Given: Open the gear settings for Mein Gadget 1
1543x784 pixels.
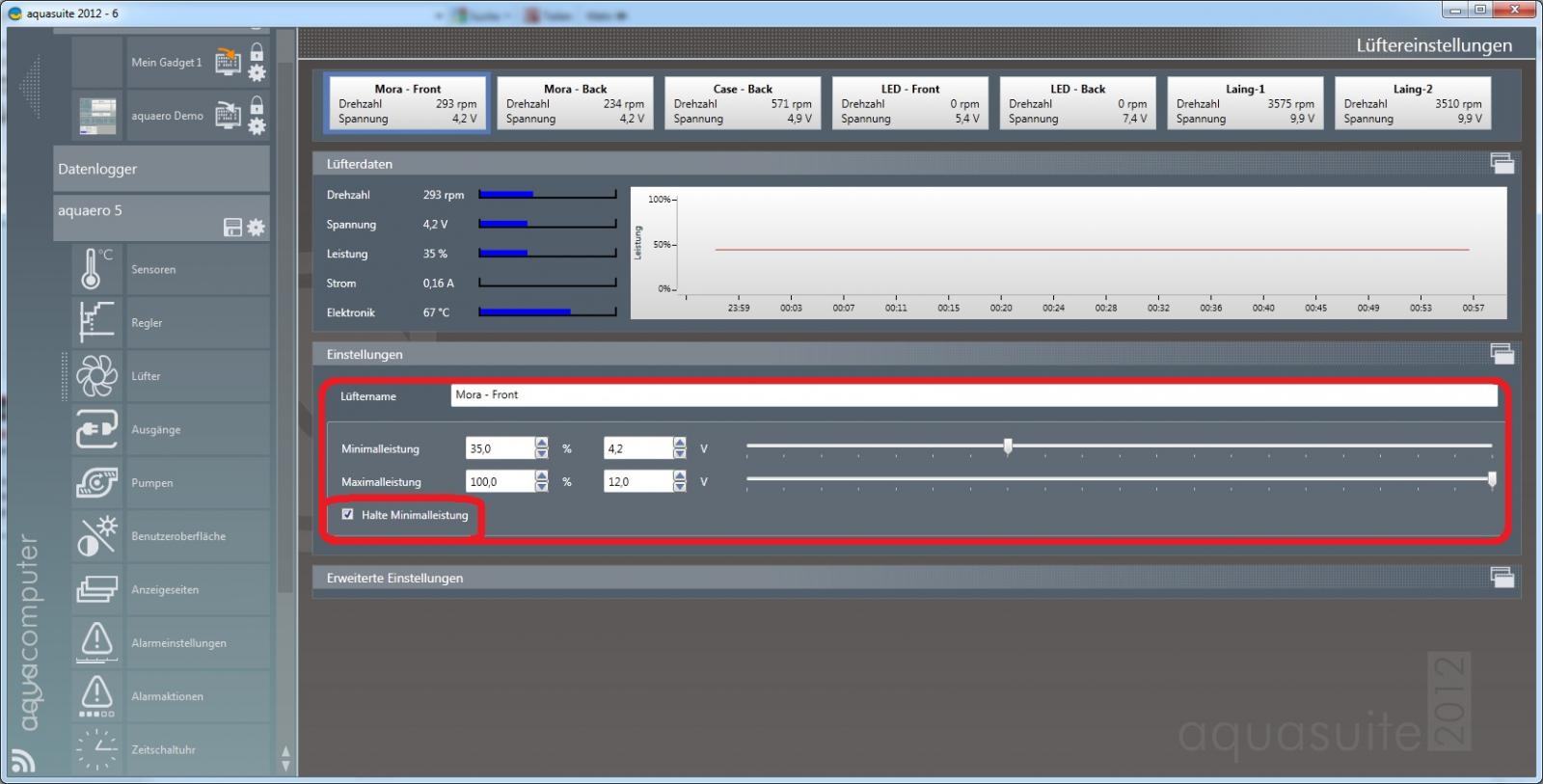Looking at the screenshot, I should click(257, 72).
